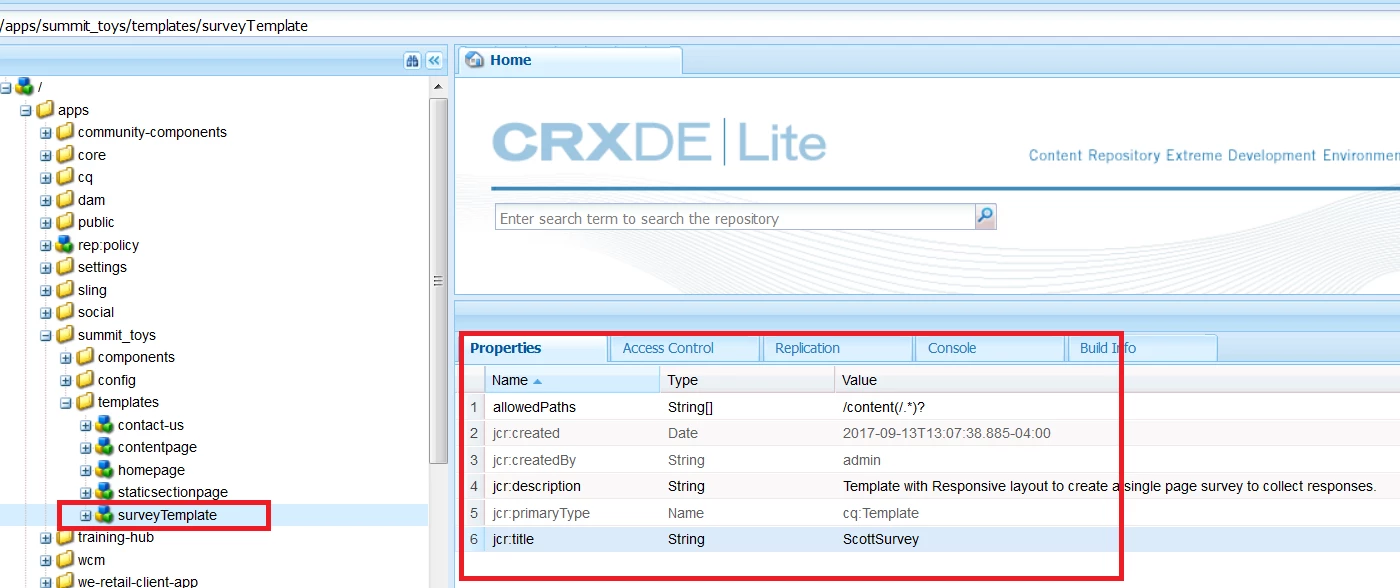
Task: Select the contentpage tree item
Action: [157, 447]
